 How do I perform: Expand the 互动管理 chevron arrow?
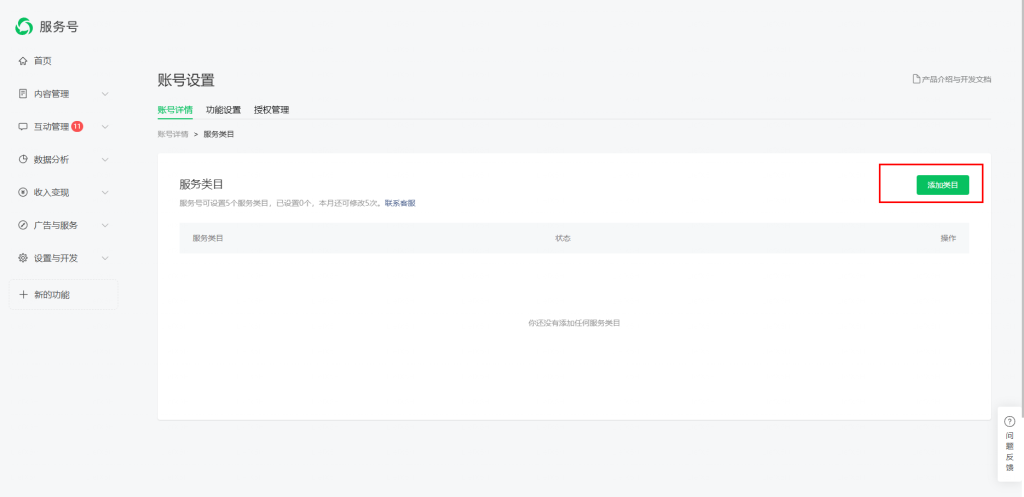(x=105, y=127)
